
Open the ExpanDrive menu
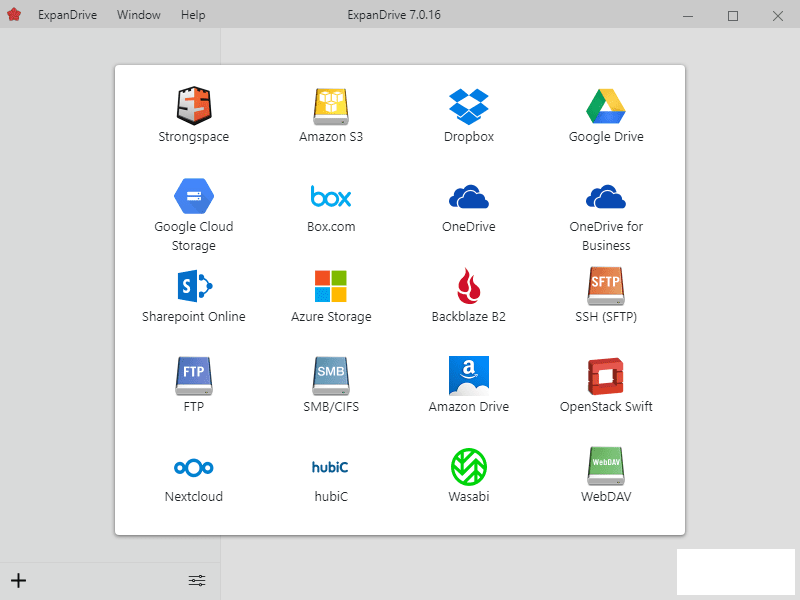67,15
